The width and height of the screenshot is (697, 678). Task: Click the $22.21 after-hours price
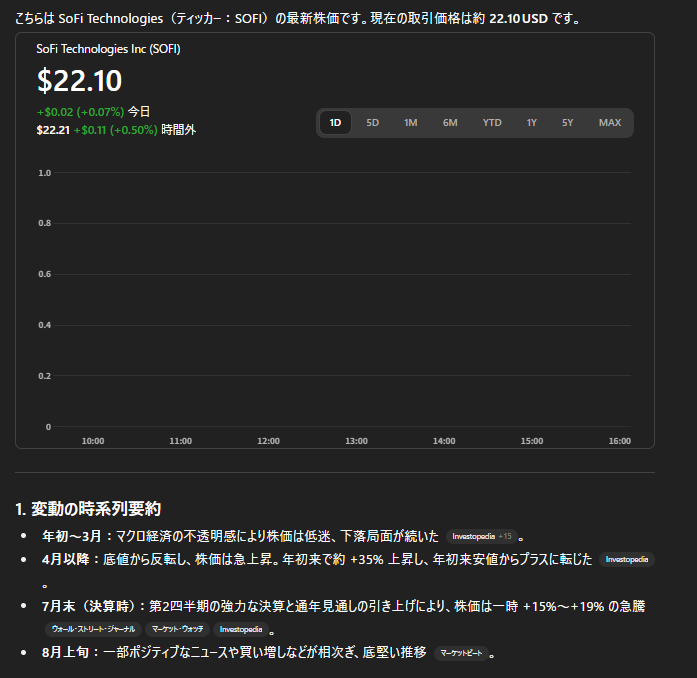tap(53, 130)
